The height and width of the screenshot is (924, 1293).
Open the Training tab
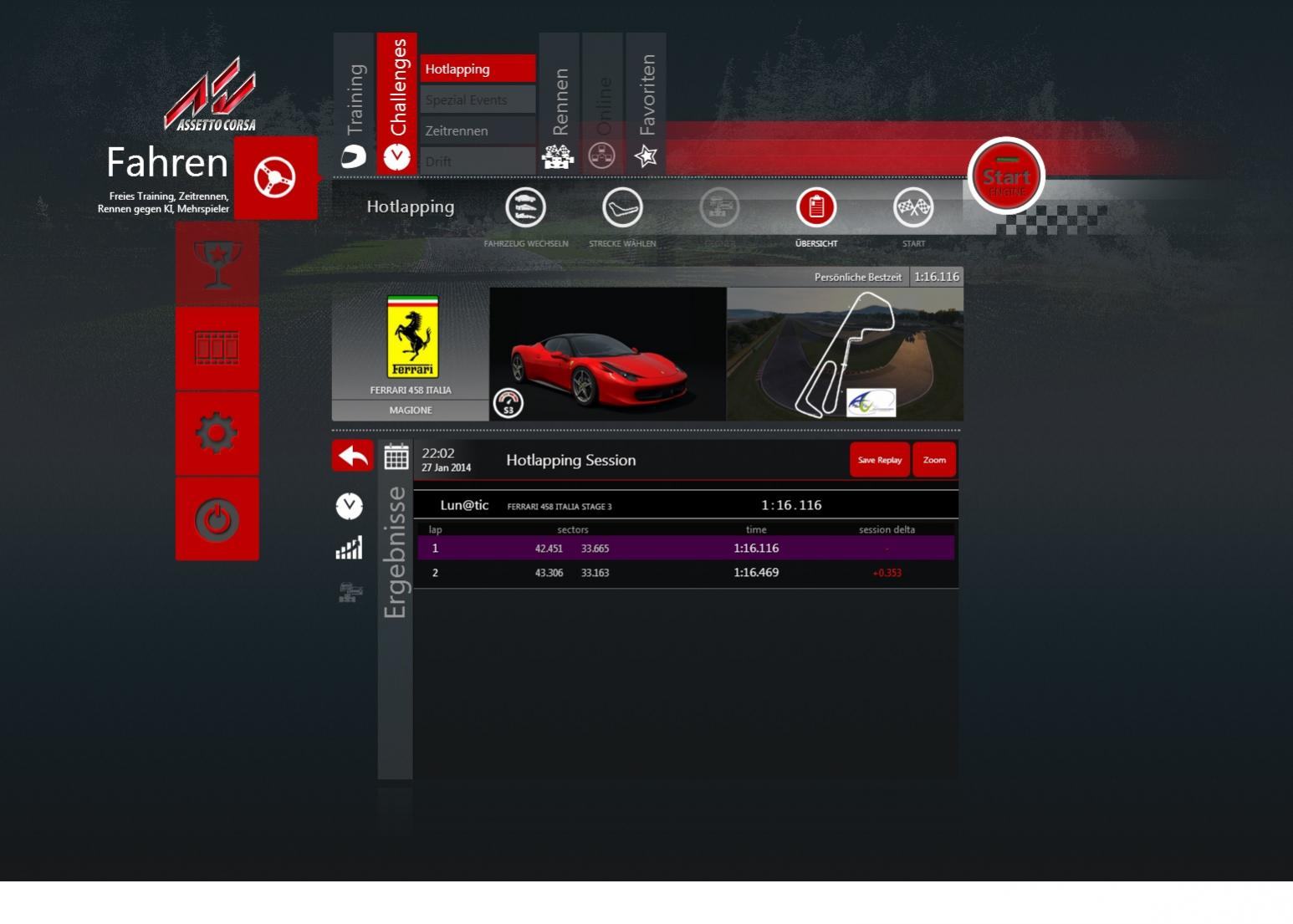(x=354, y=104)
